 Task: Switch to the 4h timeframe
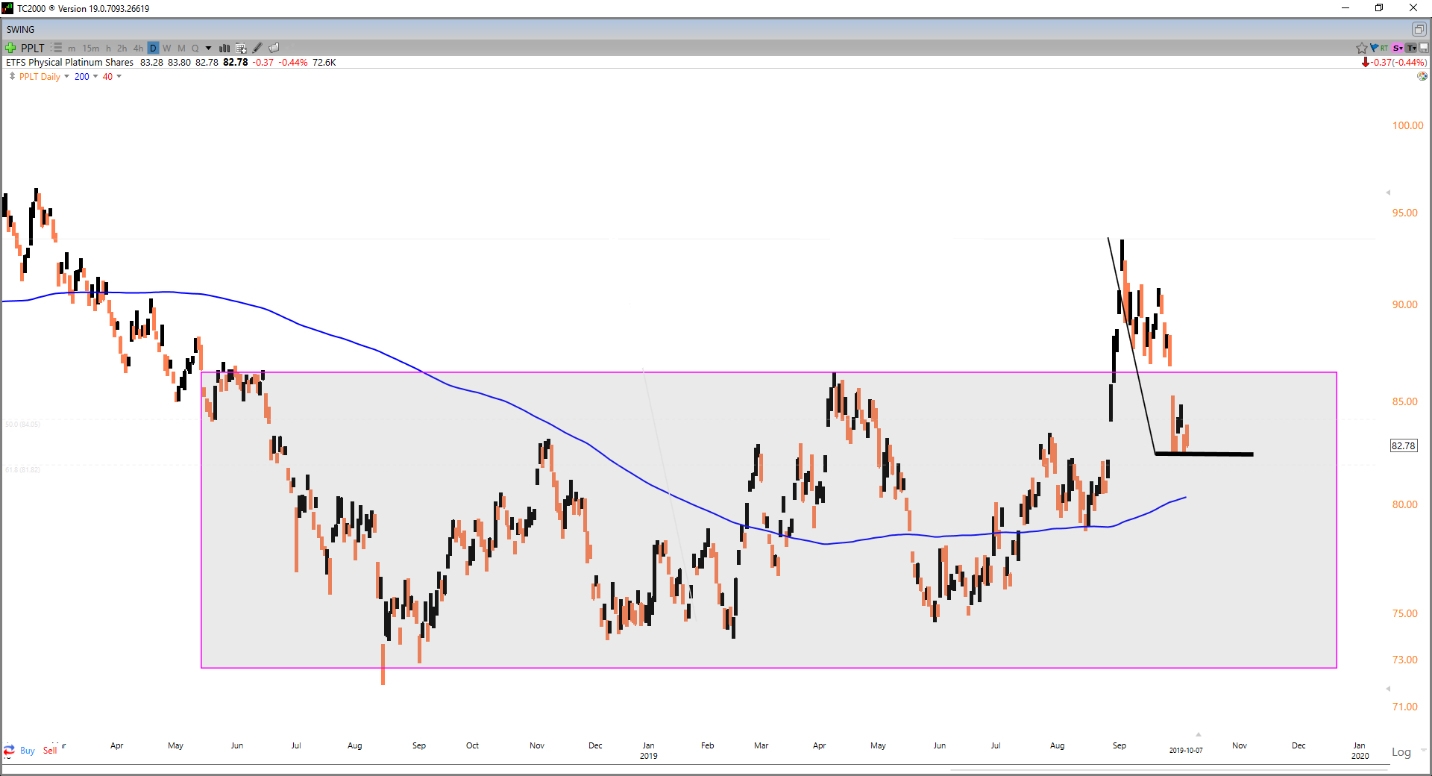(138, 48)
